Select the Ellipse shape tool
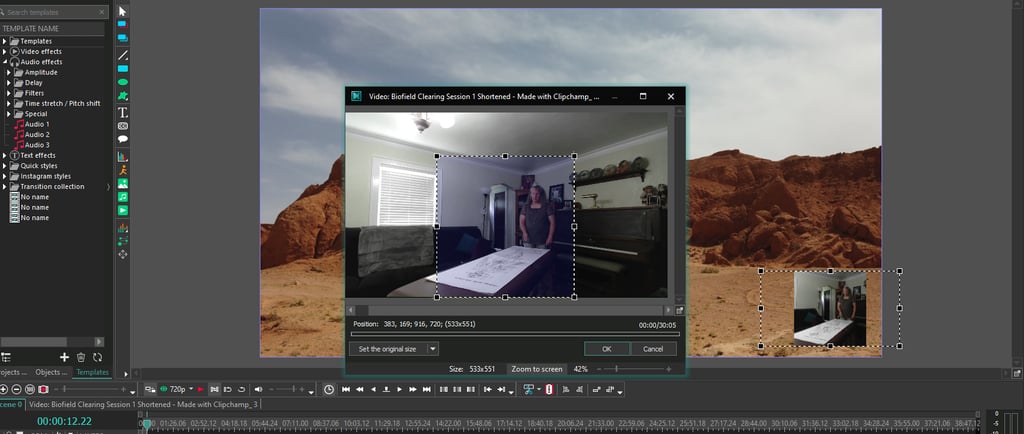 [x=123, y=82]
